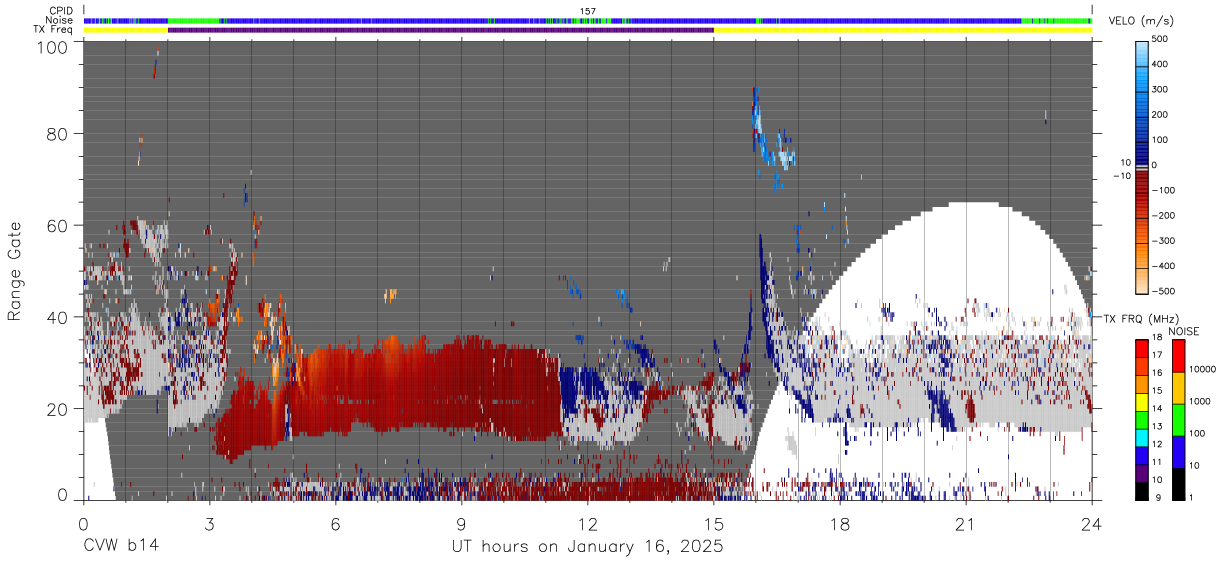
Task: Click the 'TX Freq' row label at top
Action: point(54,29)
